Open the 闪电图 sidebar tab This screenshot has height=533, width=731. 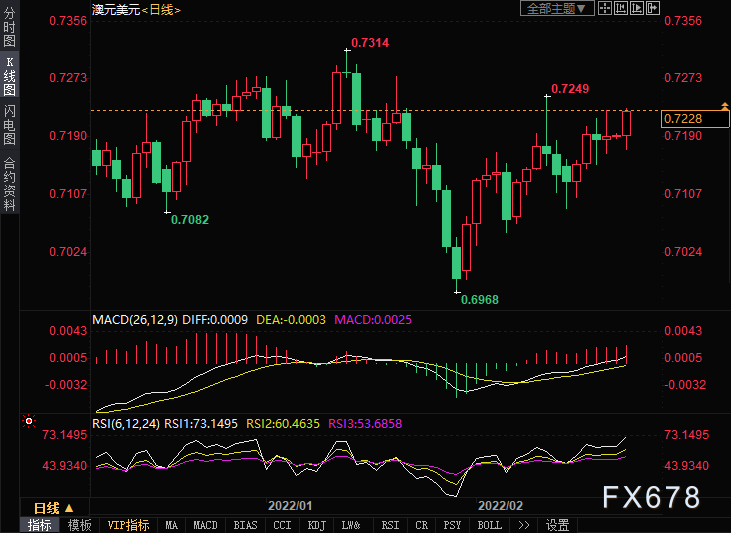click(9, 125)
